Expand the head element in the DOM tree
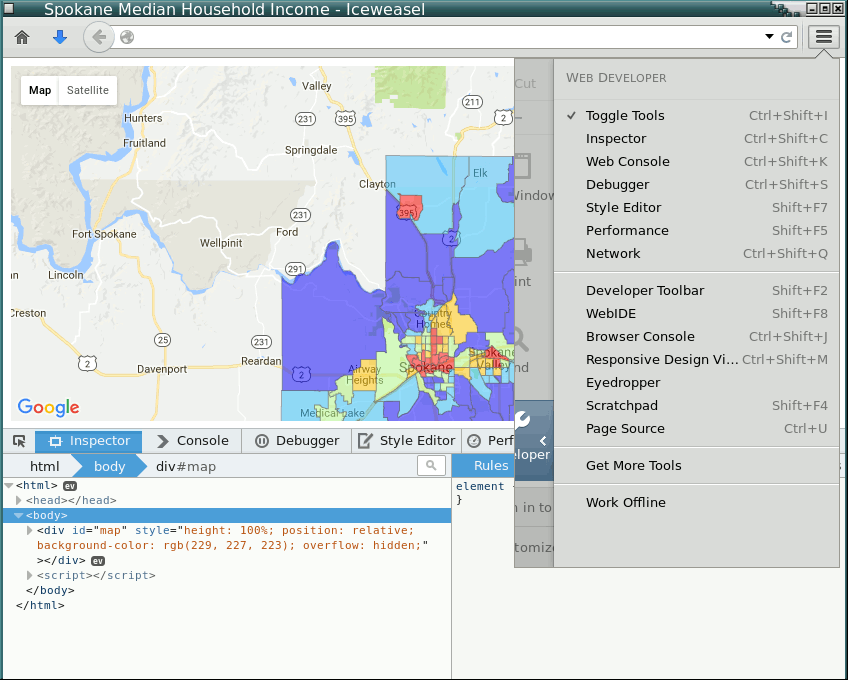Viewport: 848px width, 680px height. pos(19,500)
